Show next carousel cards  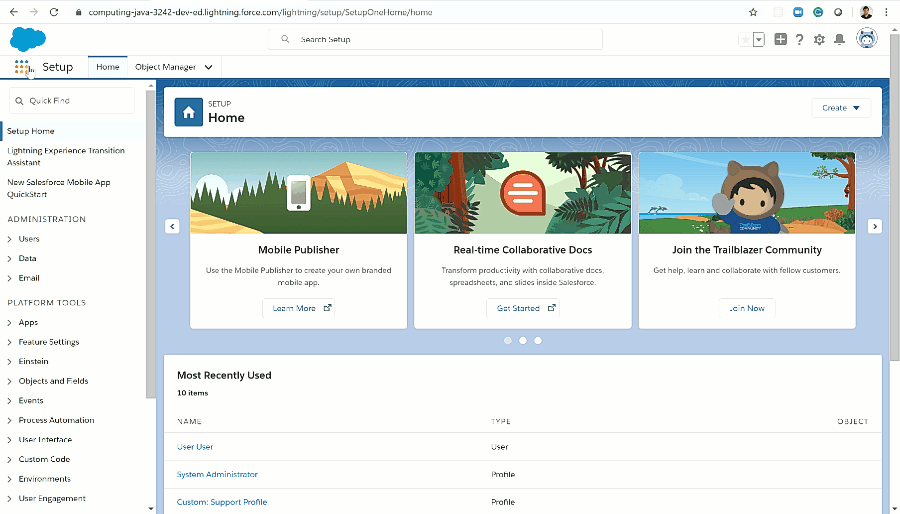click(x=875, y=226)
